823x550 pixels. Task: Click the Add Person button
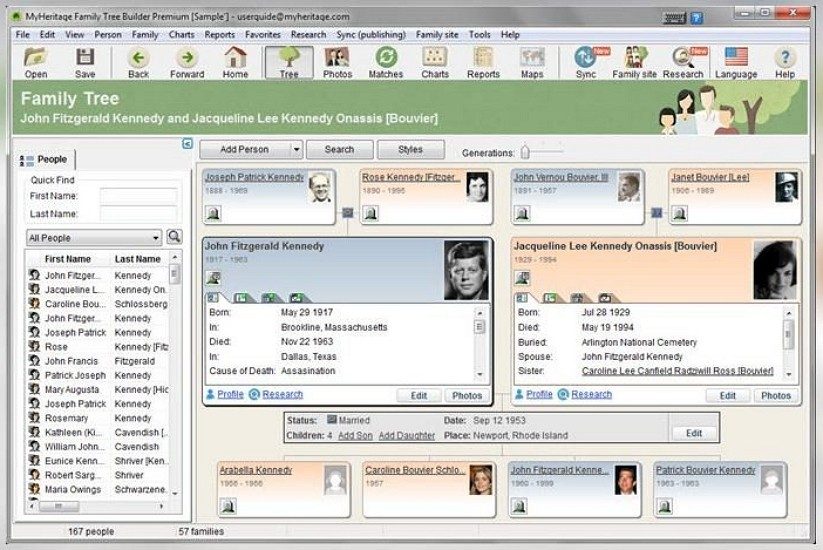tap(245, 150)
